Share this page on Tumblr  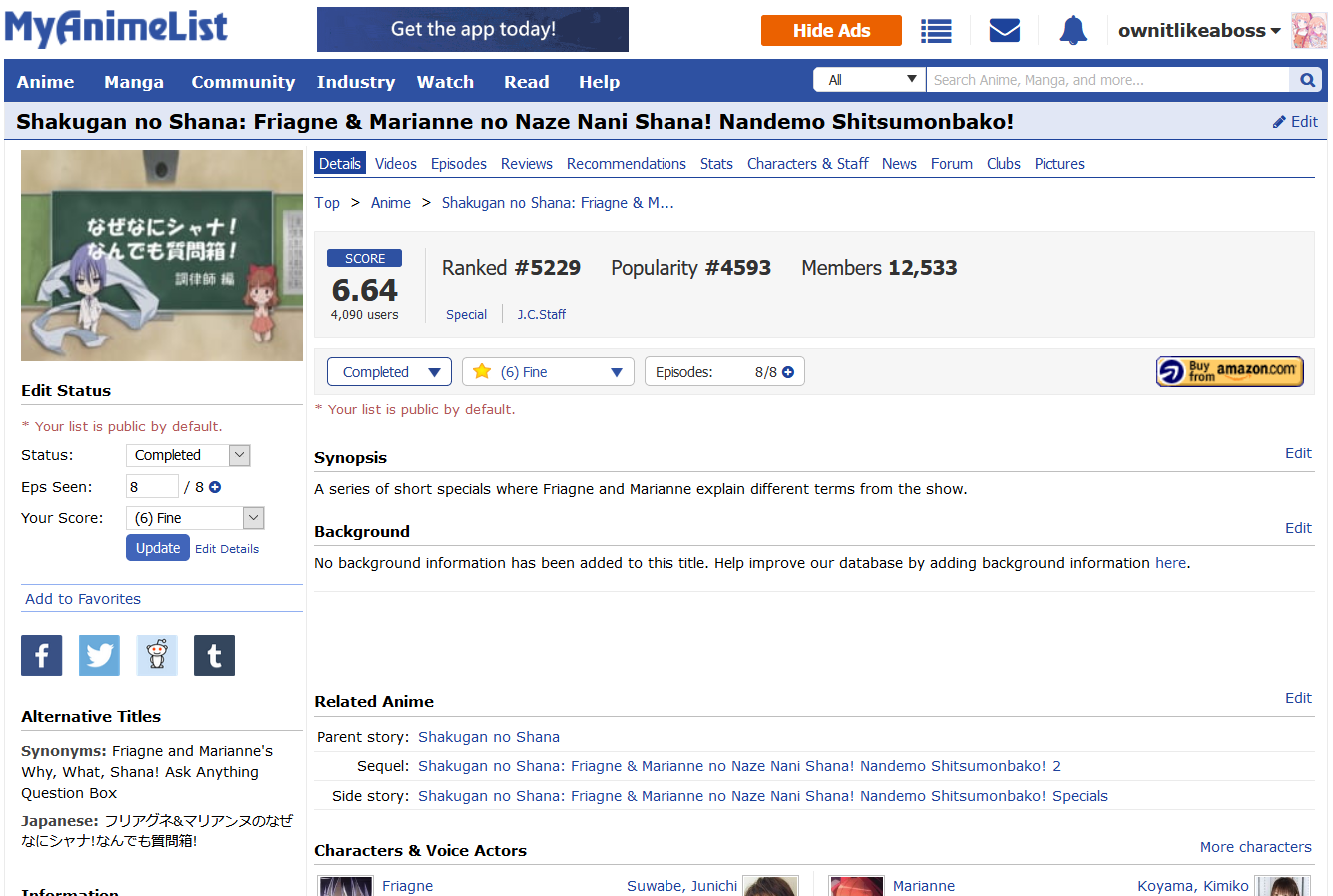pyautogui.click(x=214, y=655)
